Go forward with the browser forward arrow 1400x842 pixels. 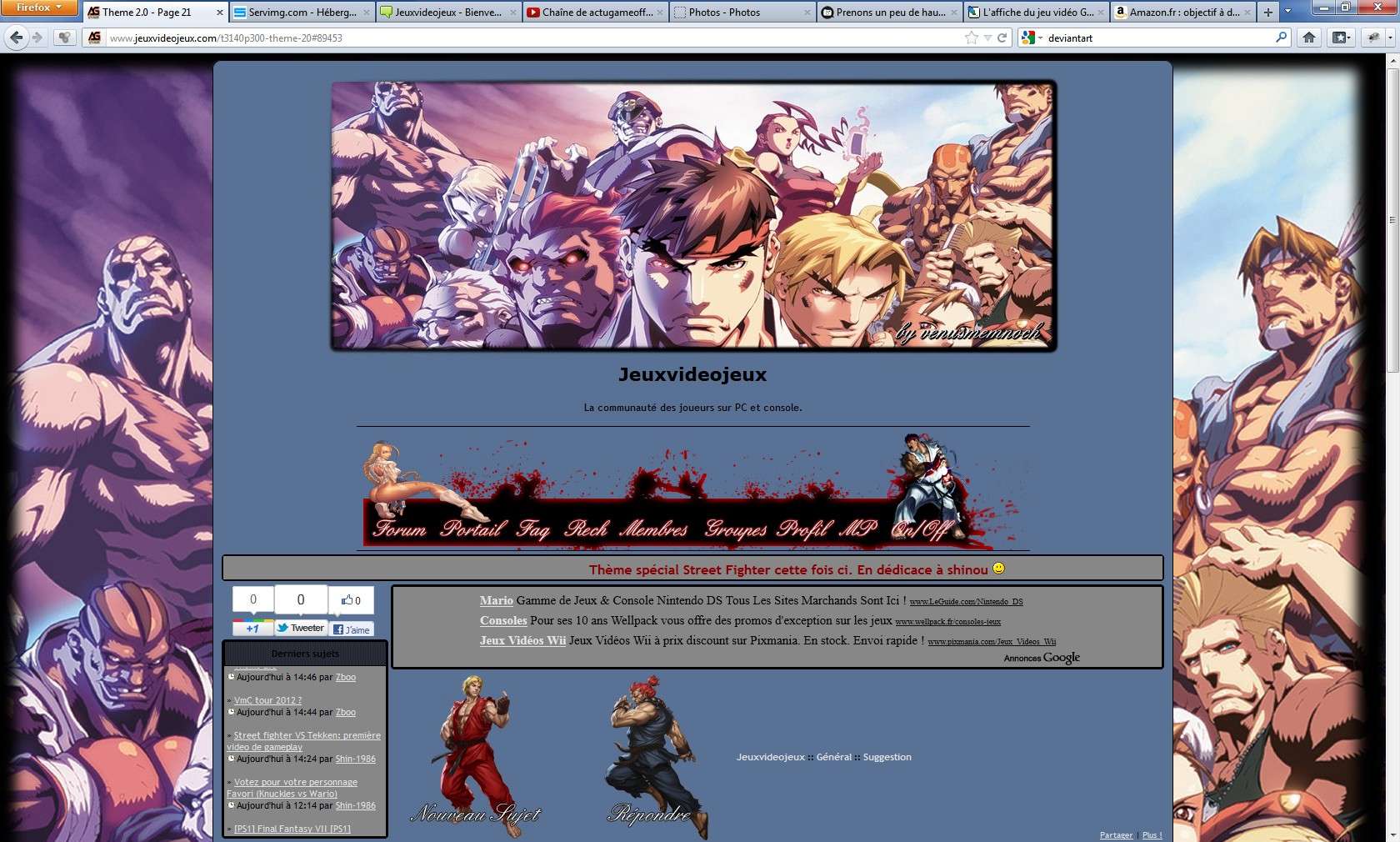[37, 38]
